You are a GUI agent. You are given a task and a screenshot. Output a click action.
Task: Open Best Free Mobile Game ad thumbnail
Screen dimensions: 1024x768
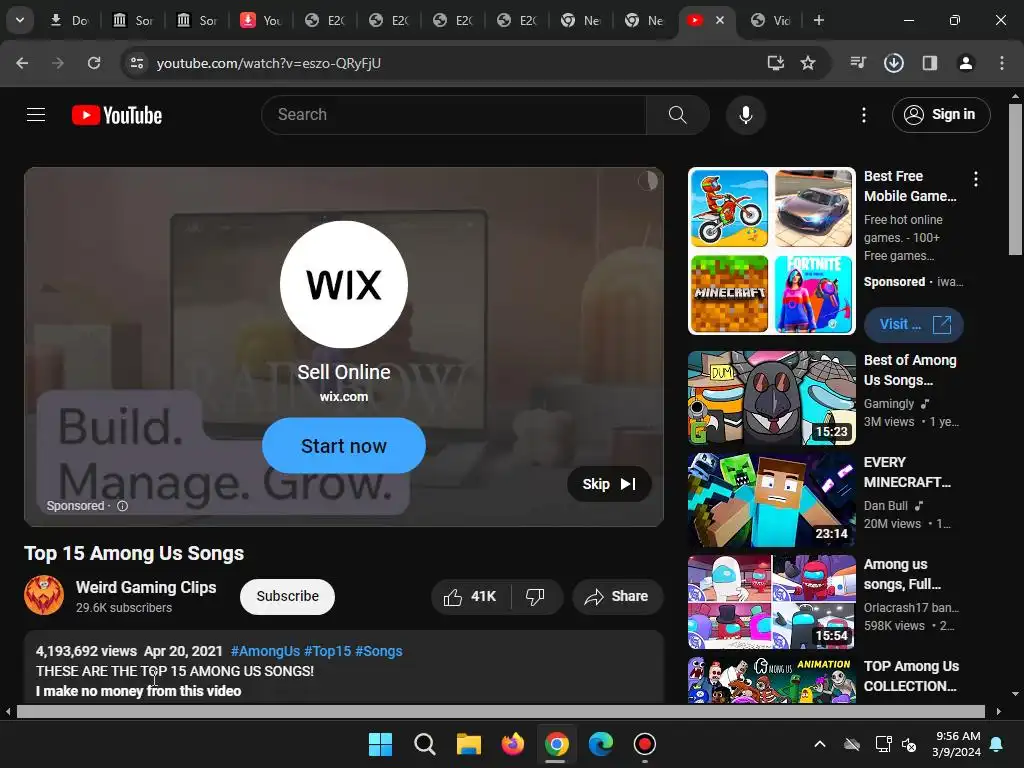pyautogui.click(x=771, y=251)
